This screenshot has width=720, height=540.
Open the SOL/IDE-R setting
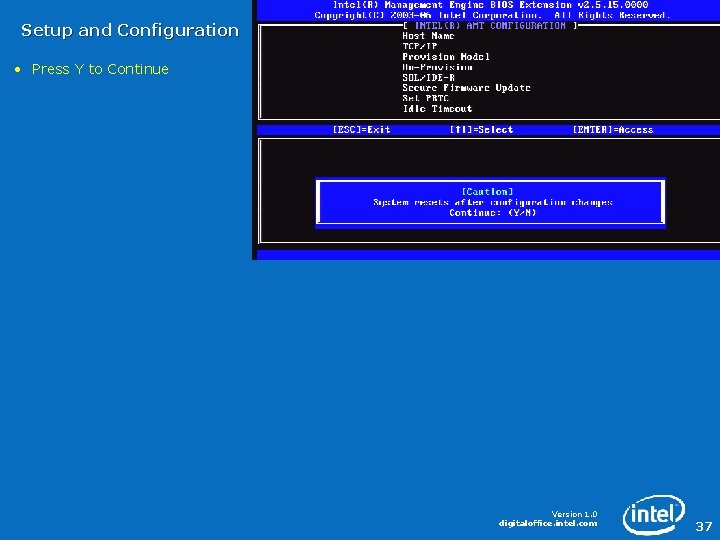428,78
